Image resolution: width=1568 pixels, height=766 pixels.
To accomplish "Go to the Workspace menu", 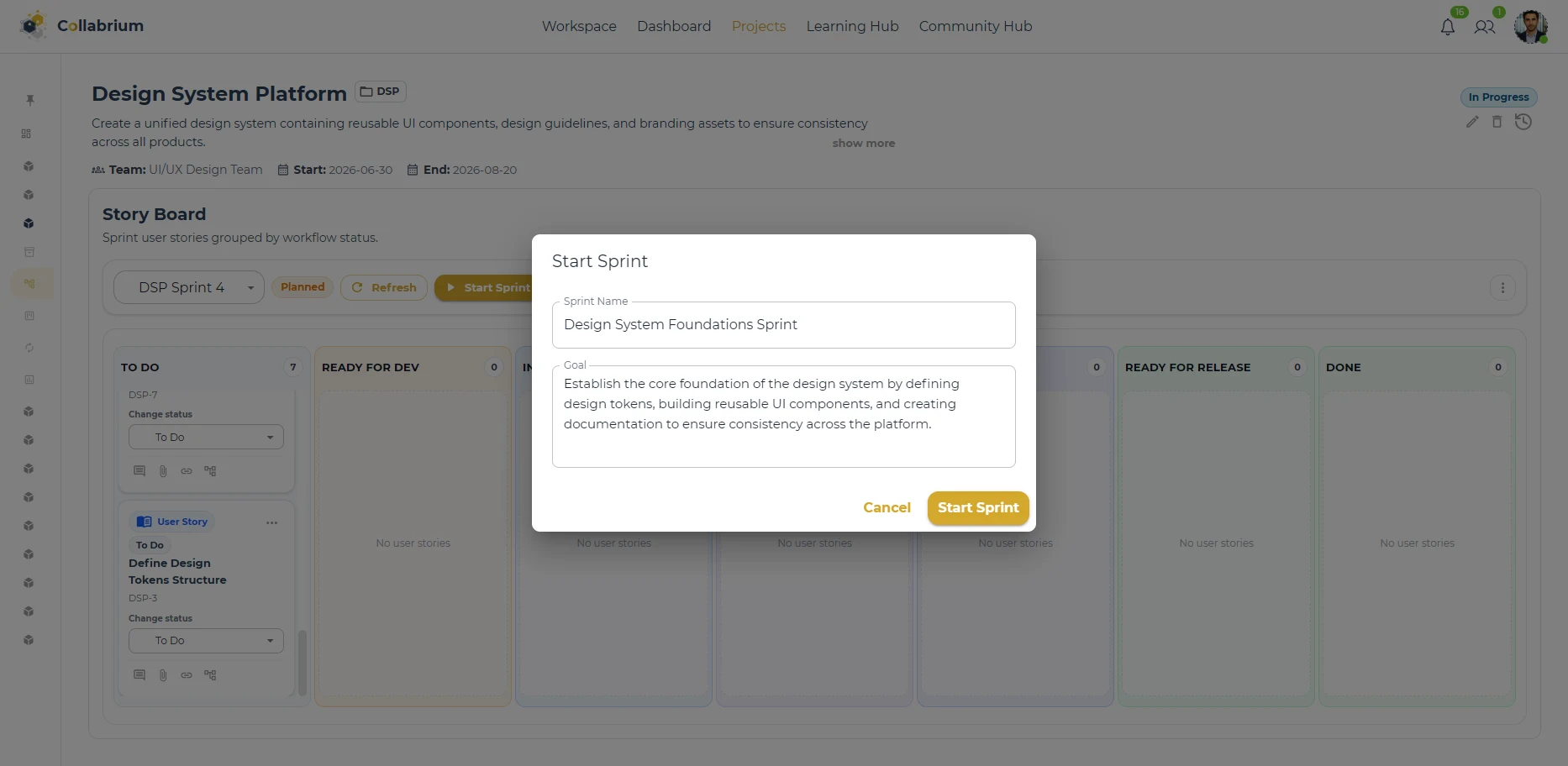I will tap(579, 26).
